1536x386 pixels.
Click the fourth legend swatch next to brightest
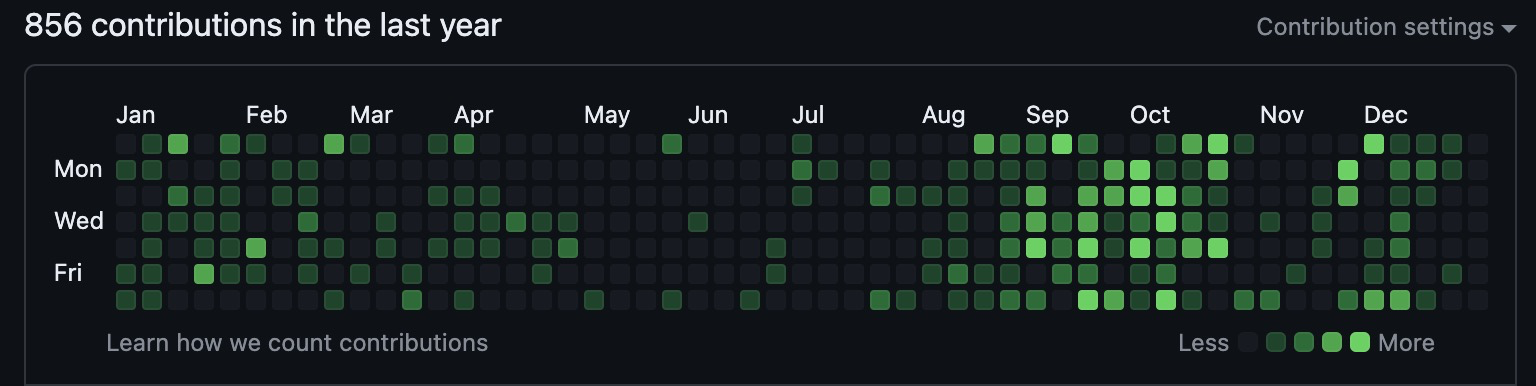pos(1332,343)
